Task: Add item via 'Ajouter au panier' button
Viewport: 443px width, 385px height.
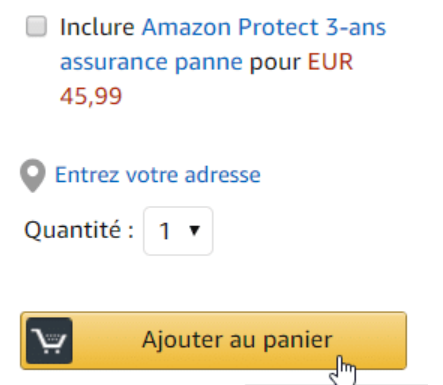Action: click(x=213, y=340)
